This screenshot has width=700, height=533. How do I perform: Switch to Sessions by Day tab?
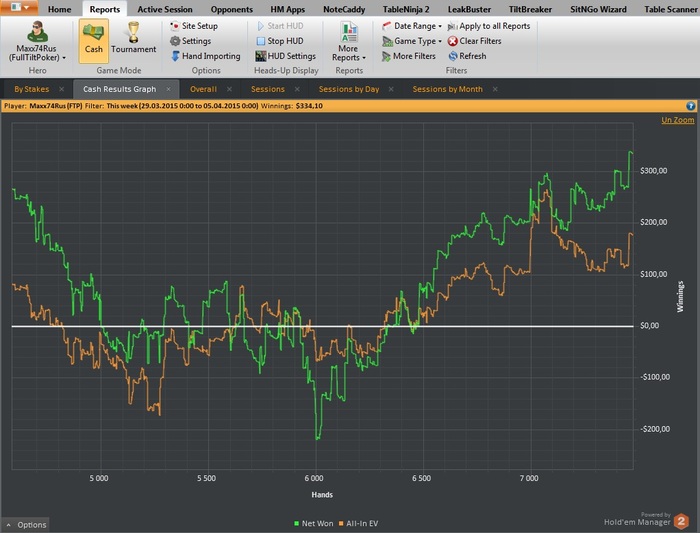click(349, 89)
